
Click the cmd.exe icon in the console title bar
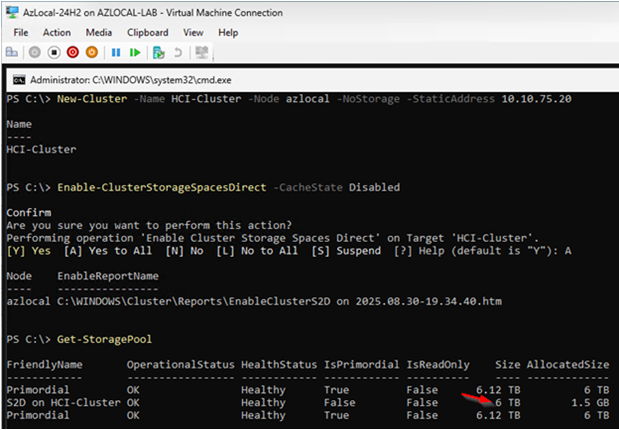click(17, 78)
